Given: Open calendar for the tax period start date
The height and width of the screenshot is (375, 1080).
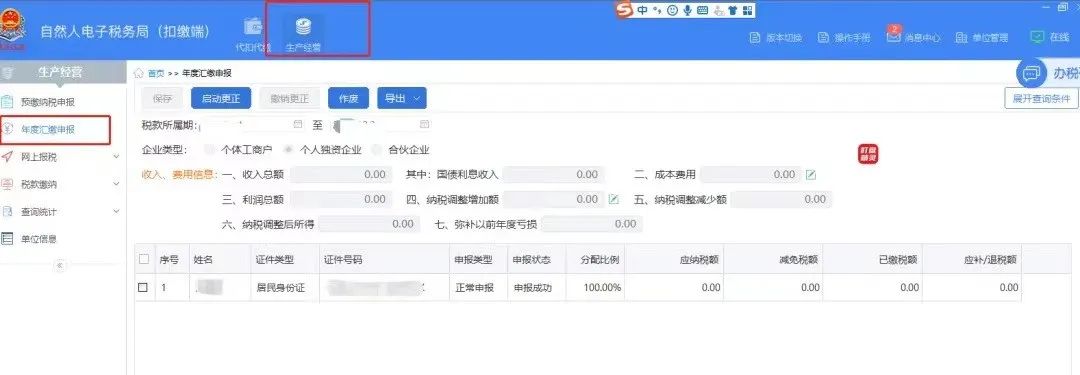Looking at the screenshot, I should (x=298, y=125).
